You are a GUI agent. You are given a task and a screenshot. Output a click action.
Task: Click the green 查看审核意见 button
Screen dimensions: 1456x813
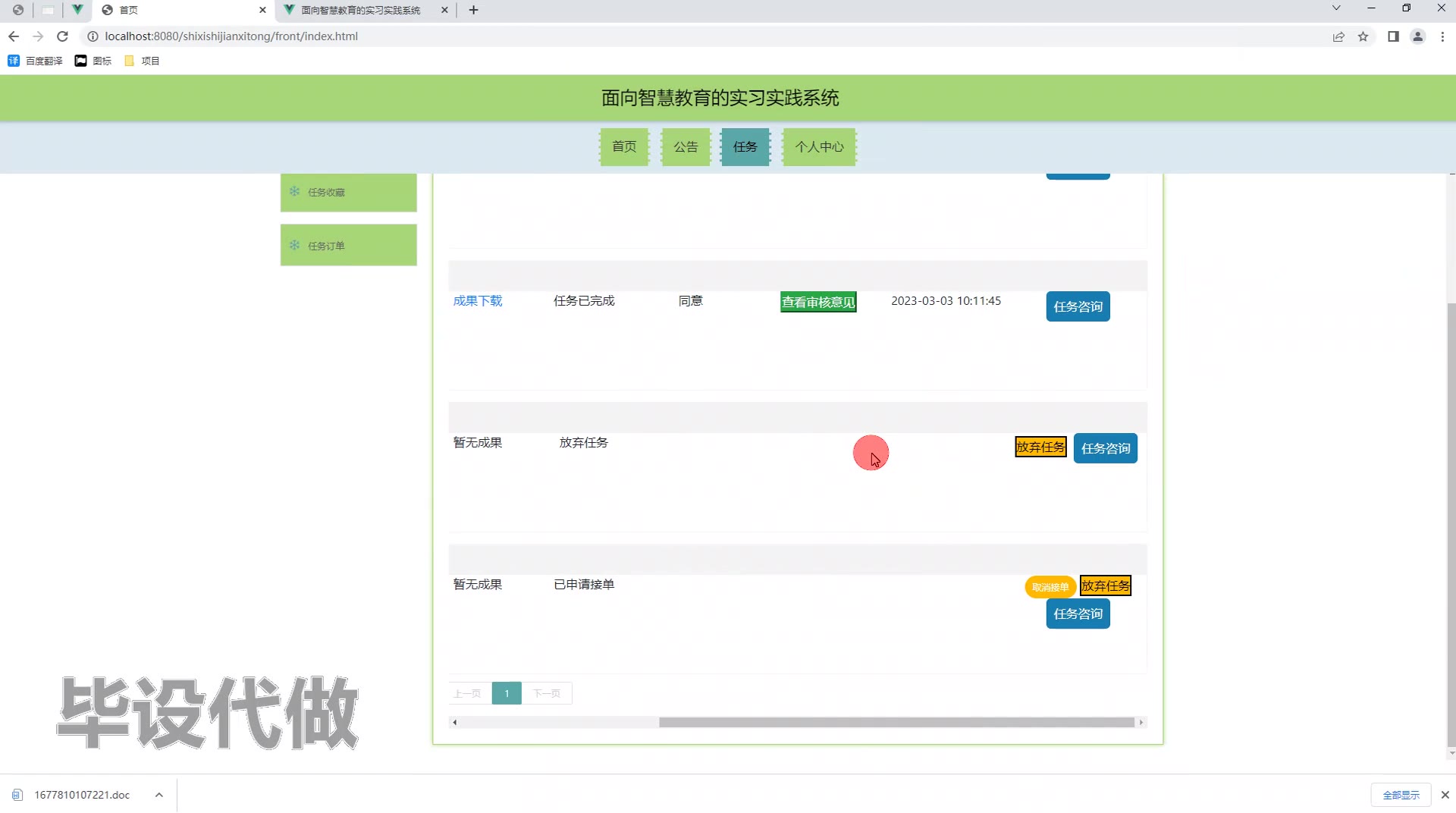pyautogui.click(x=818, y=302)
